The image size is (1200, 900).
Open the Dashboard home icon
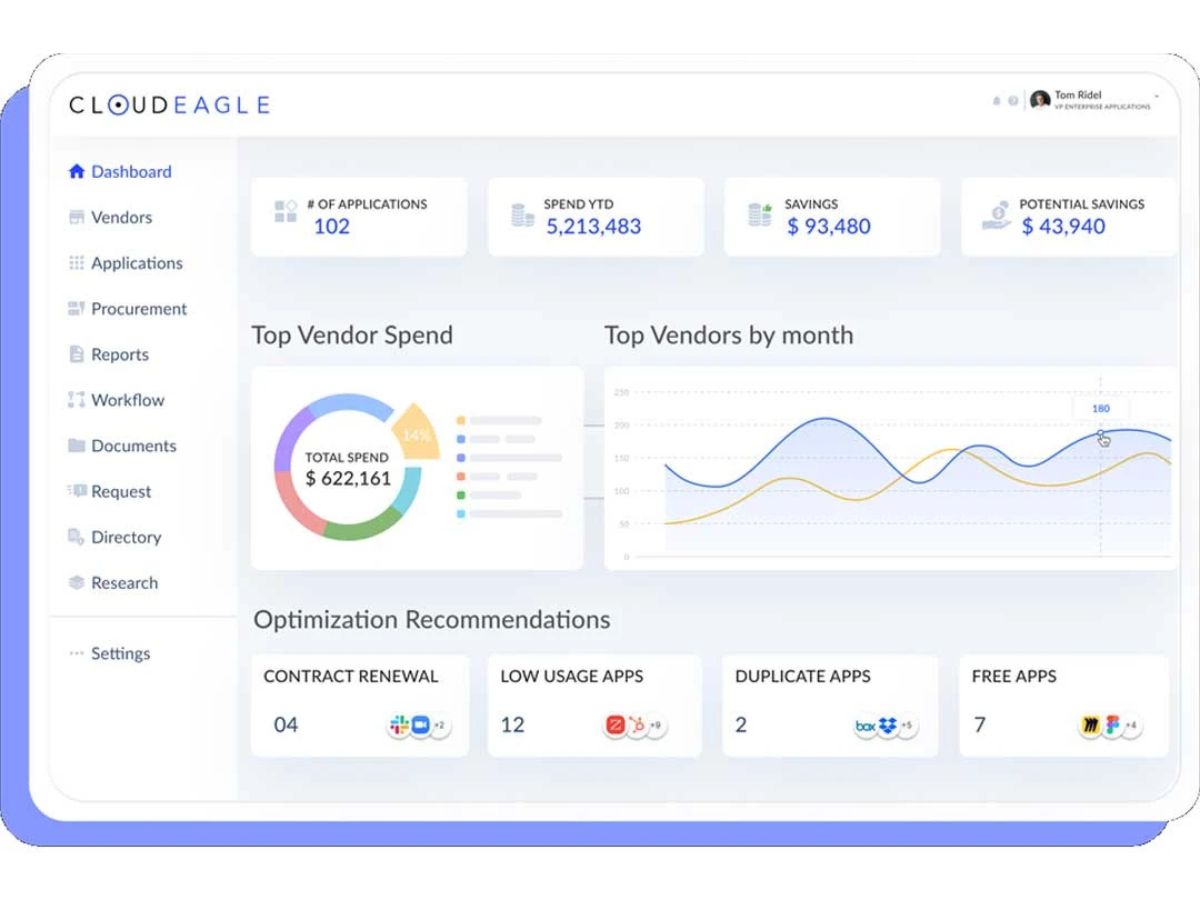pyautogui.click(x=76, y=172)
